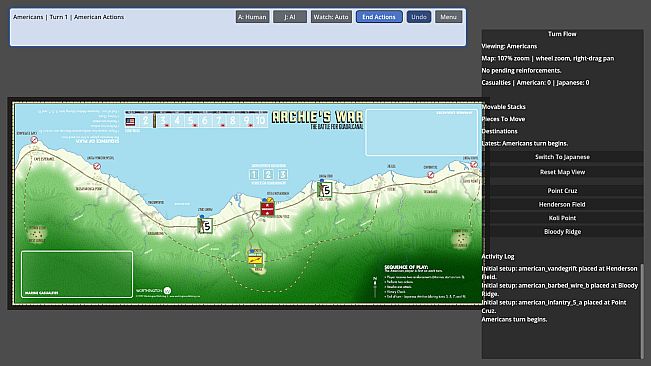Choose Henderson Field in the side panel

562,204
